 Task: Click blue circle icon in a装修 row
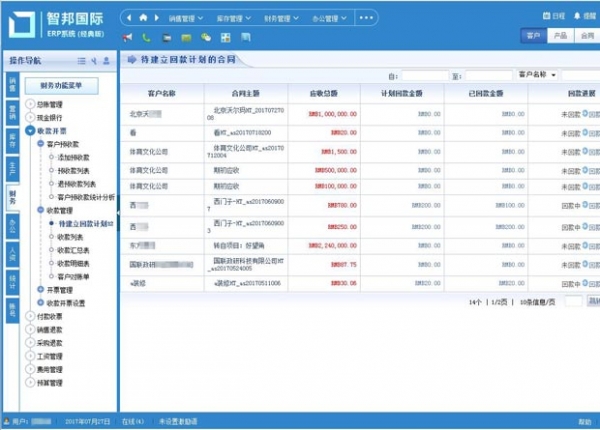[585, 283]
